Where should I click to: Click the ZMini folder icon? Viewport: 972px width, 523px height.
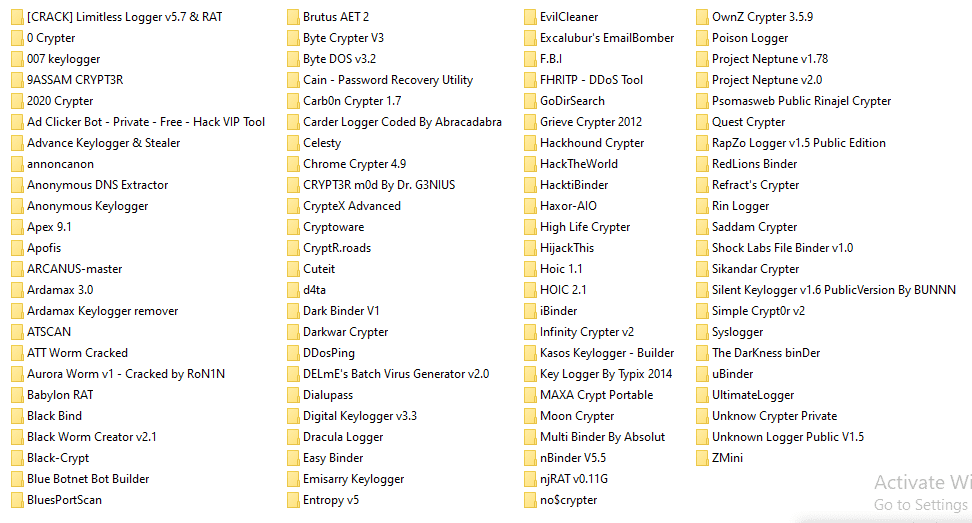(x=702, y=459)
